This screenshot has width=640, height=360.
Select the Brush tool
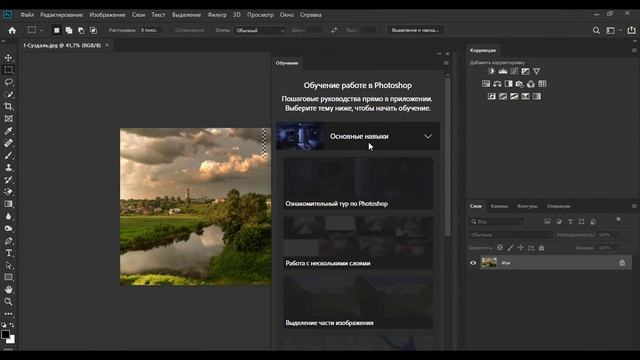[8, 156]
